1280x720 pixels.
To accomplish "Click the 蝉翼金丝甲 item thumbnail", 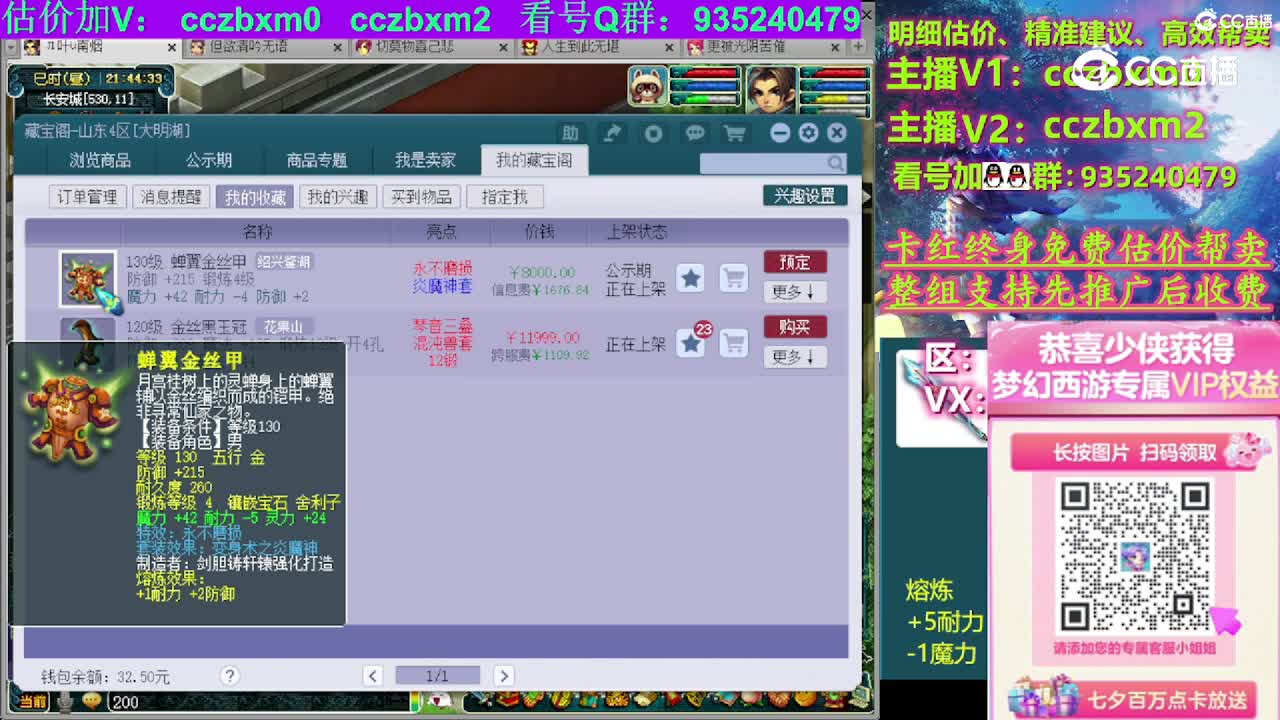I will (x=88, y=278).
